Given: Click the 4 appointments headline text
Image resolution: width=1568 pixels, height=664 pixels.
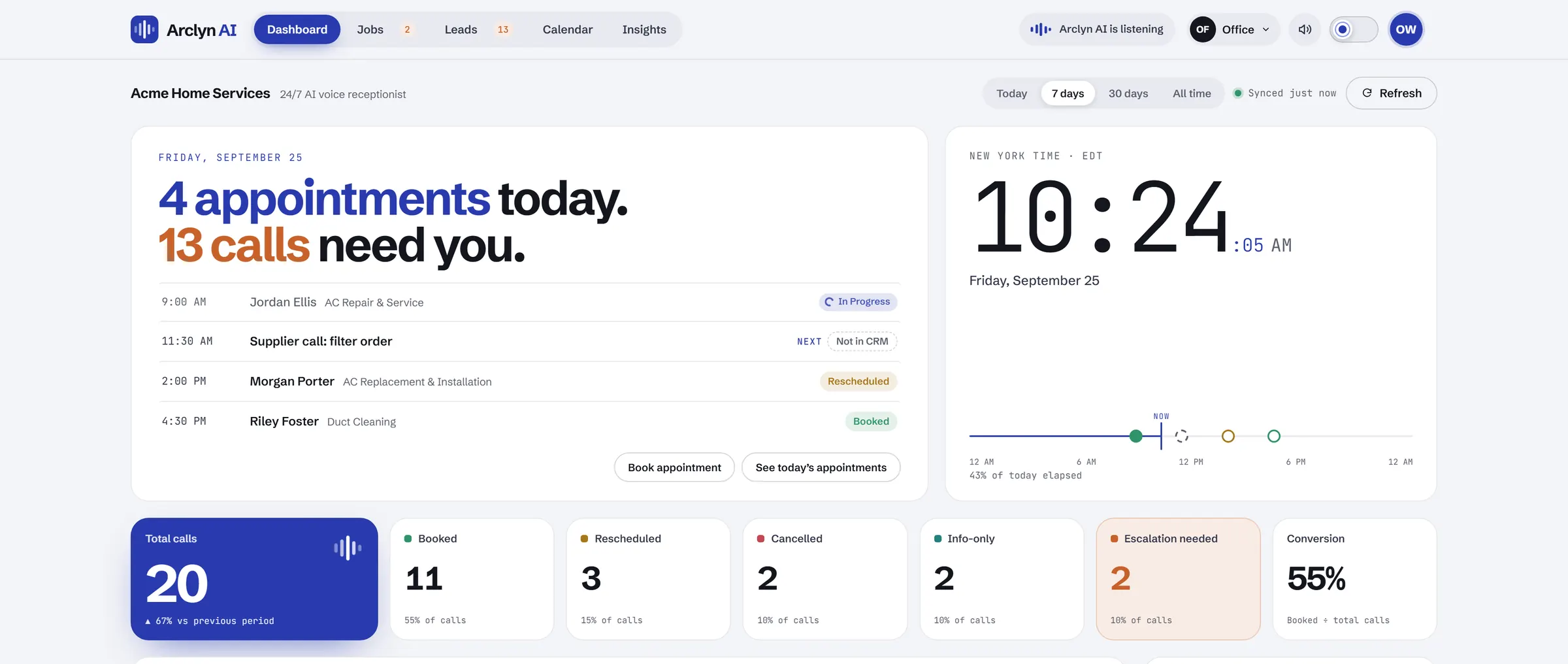Looking at the screenshot, I should pos(324,199).
